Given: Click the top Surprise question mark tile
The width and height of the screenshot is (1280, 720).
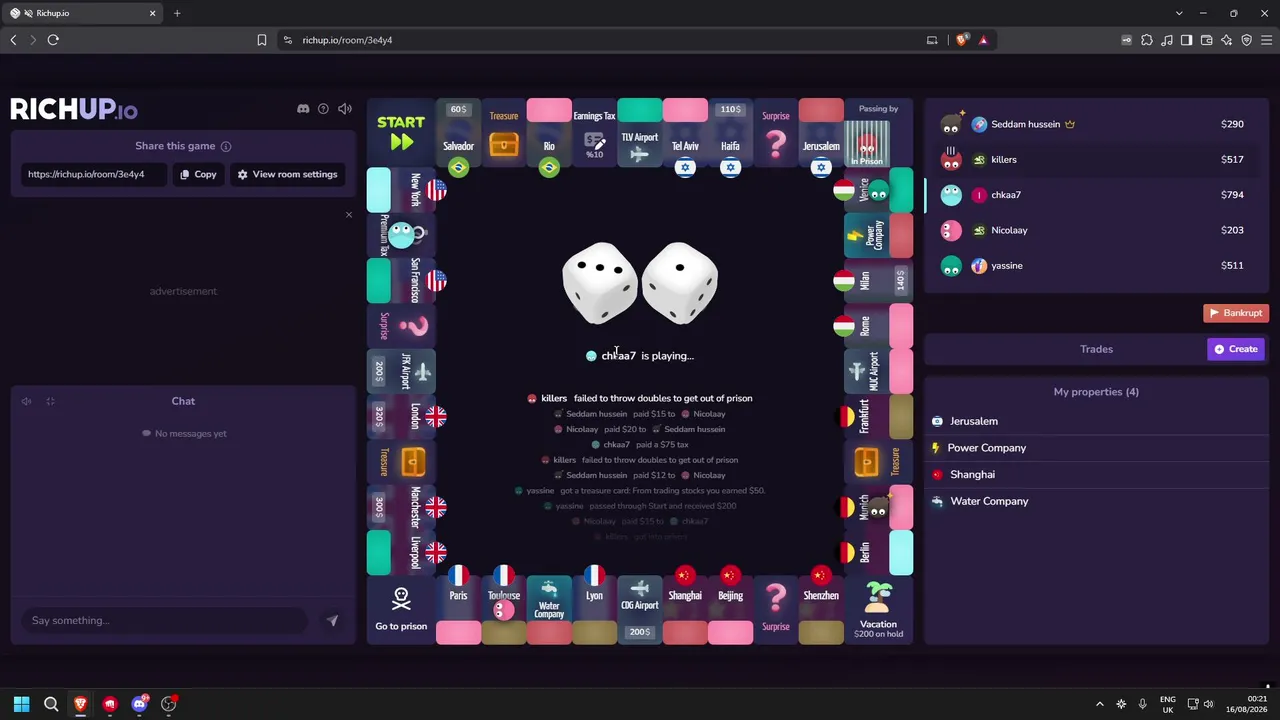Looking at the screenshot, I should 776,133.
